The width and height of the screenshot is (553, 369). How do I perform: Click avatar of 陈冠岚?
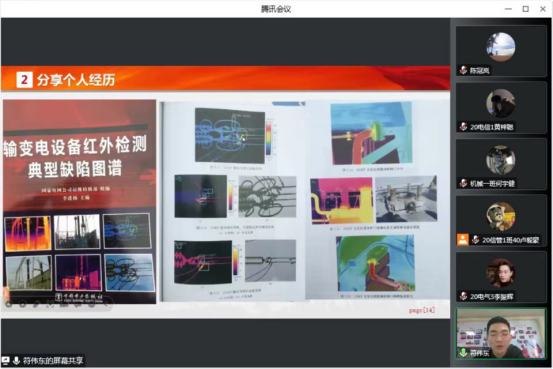click(x=501, y=47)
